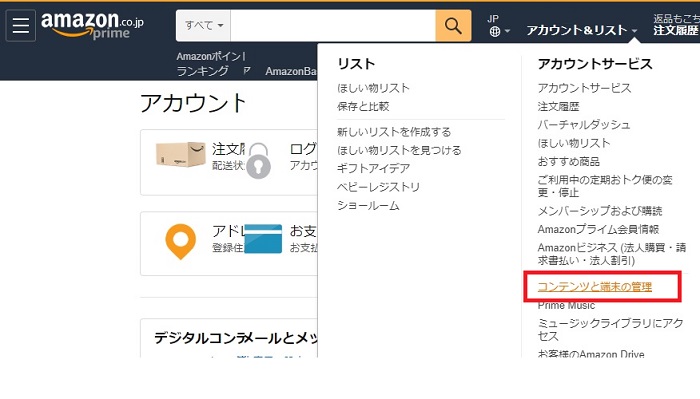Screen dimensions: 700x399
Task: Open おすすめ商品 link
Action: [569, 161]
